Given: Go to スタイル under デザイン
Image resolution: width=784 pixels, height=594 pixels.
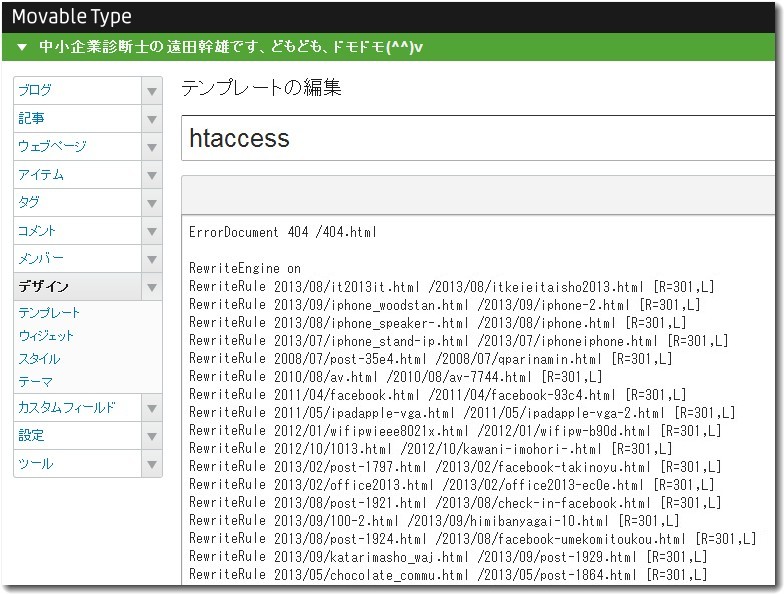Looking at the screenshot, I should [x=39, y=359].
